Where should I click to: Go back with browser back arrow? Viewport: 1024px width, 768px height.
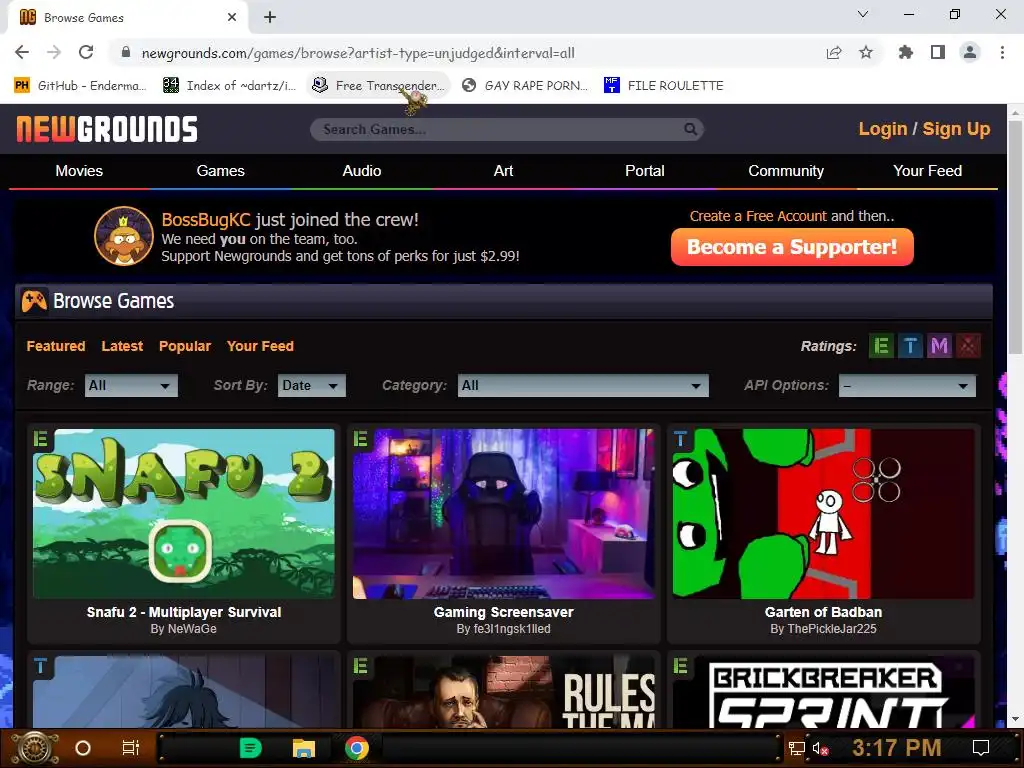22,53
